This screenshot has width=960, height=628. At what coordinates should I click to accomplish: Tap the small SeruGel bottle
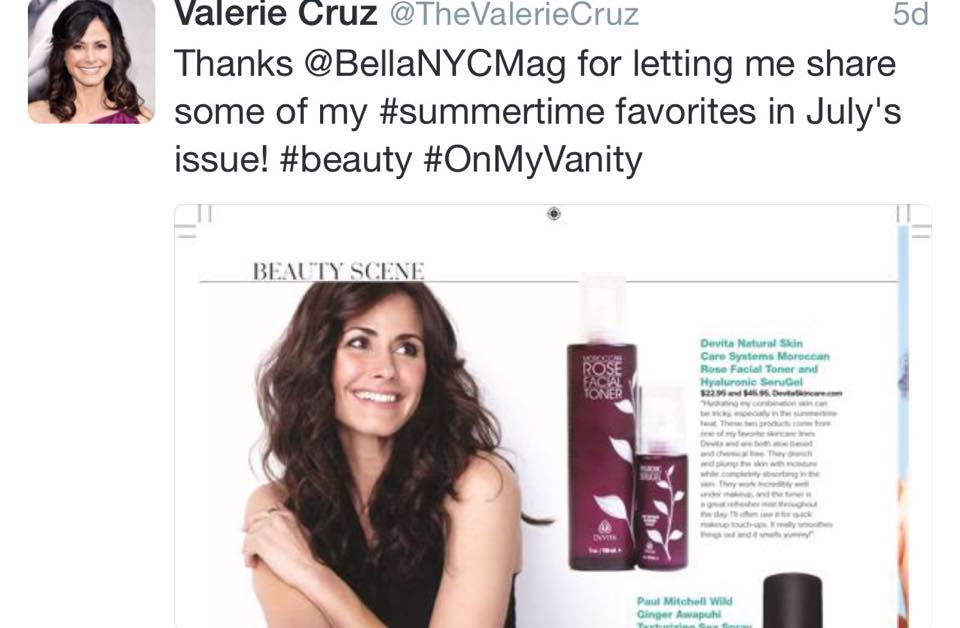[x=662, y=479]
